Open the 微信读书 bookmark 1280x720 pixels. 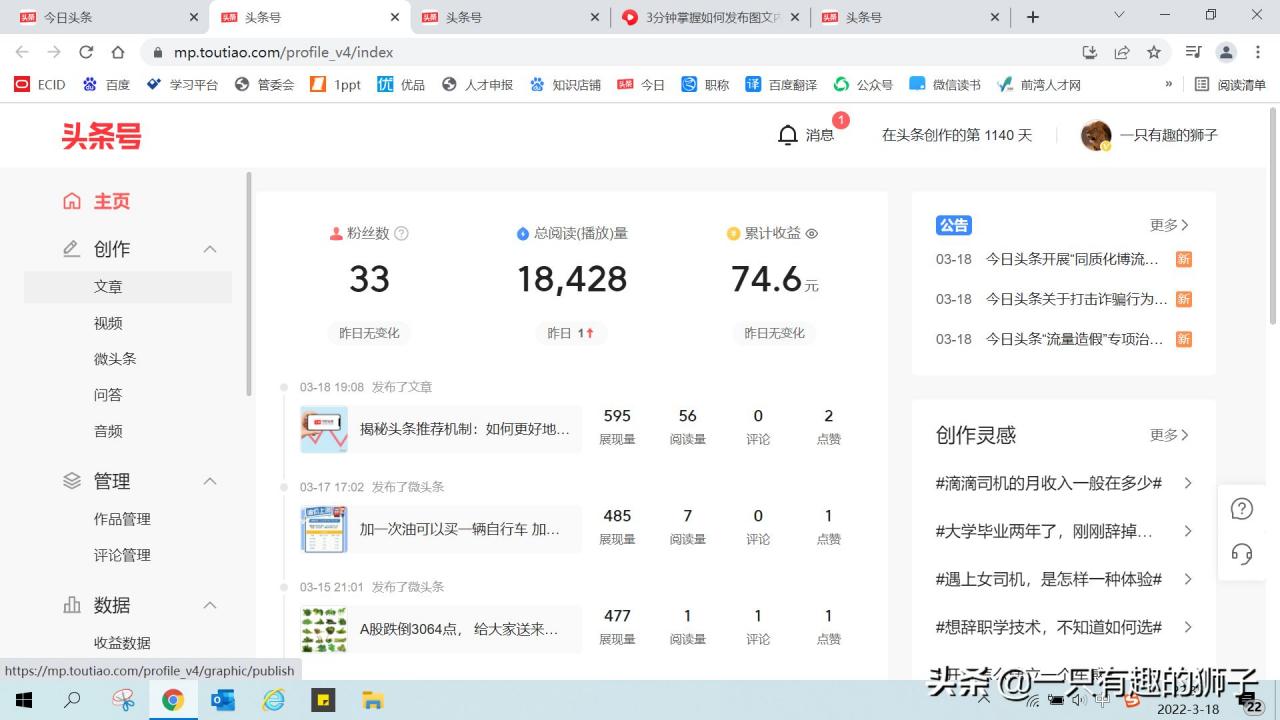945,85
